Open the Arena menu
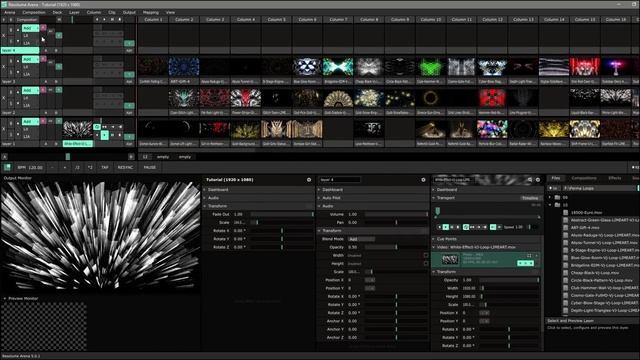Viewport: 640px width, 360px height. point(9,12)
